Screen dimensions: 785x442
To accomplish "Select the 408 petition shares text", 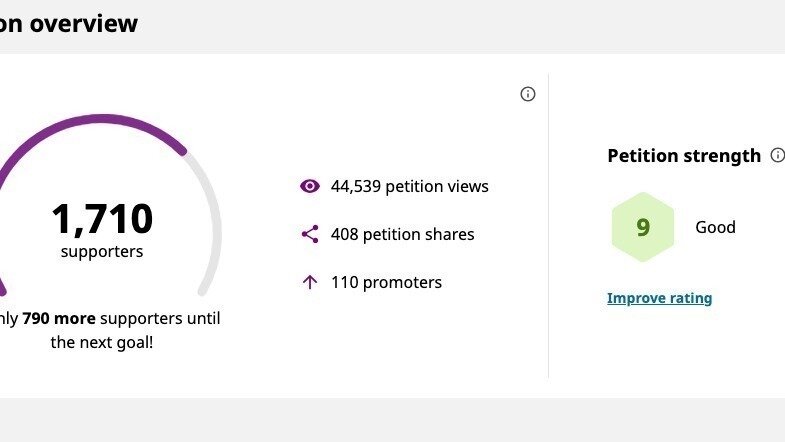I will click(x=403, y=234).
